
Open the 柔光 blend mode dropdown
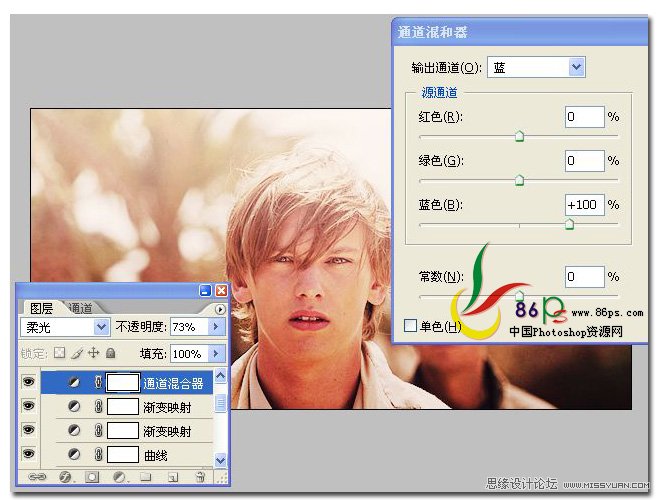point(101,327)
